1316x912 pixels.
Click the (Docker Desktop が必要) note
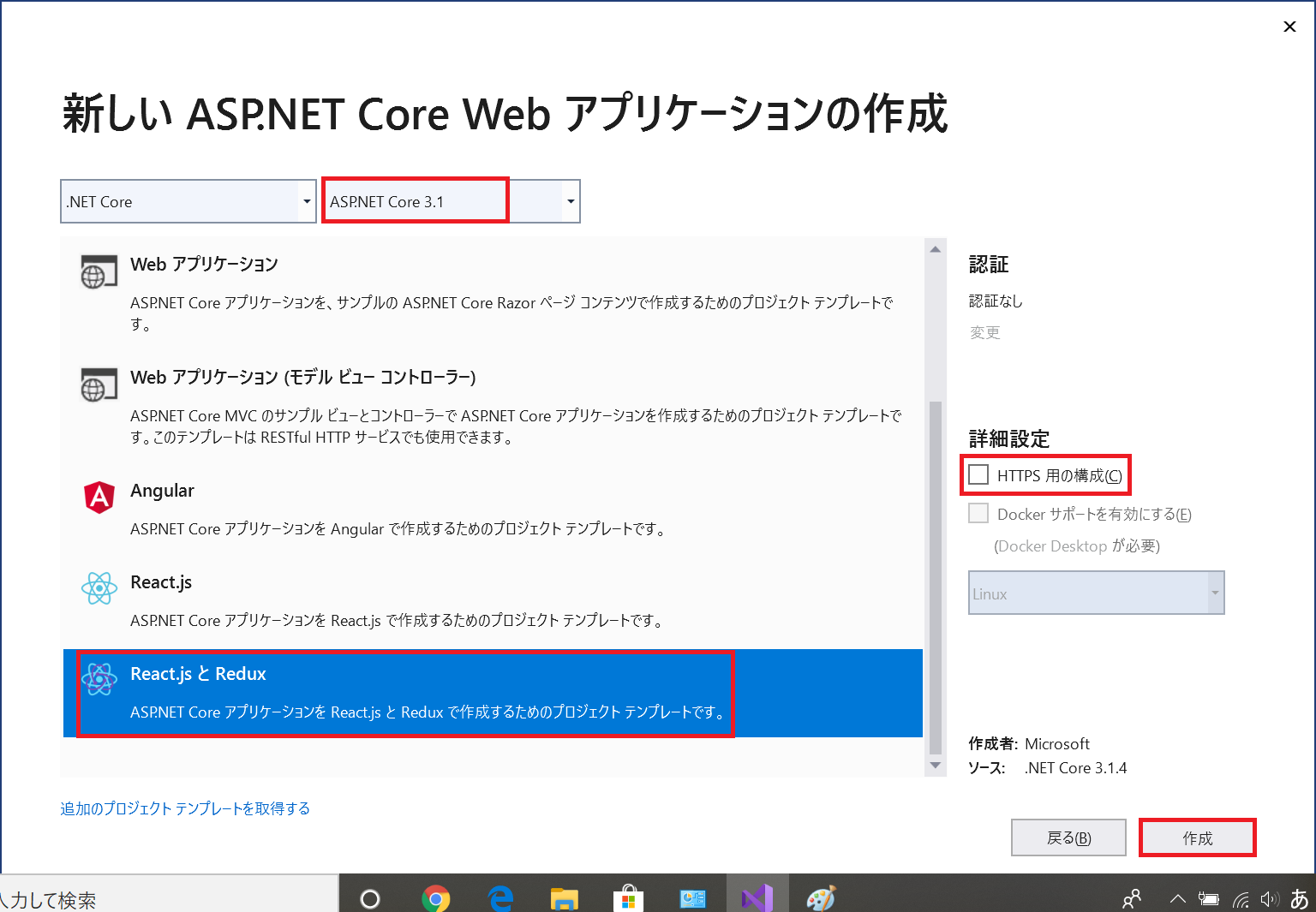[1077, 545]
